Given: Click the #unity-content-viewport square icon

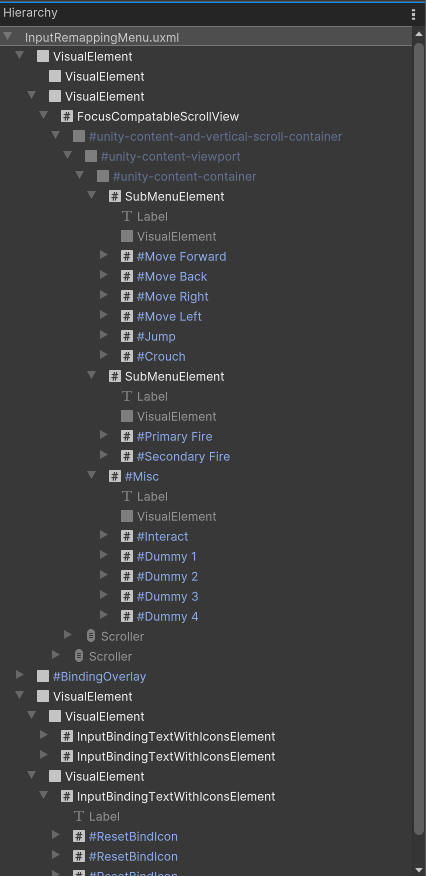Looking at the screenshot, I should tap(91, 156).
